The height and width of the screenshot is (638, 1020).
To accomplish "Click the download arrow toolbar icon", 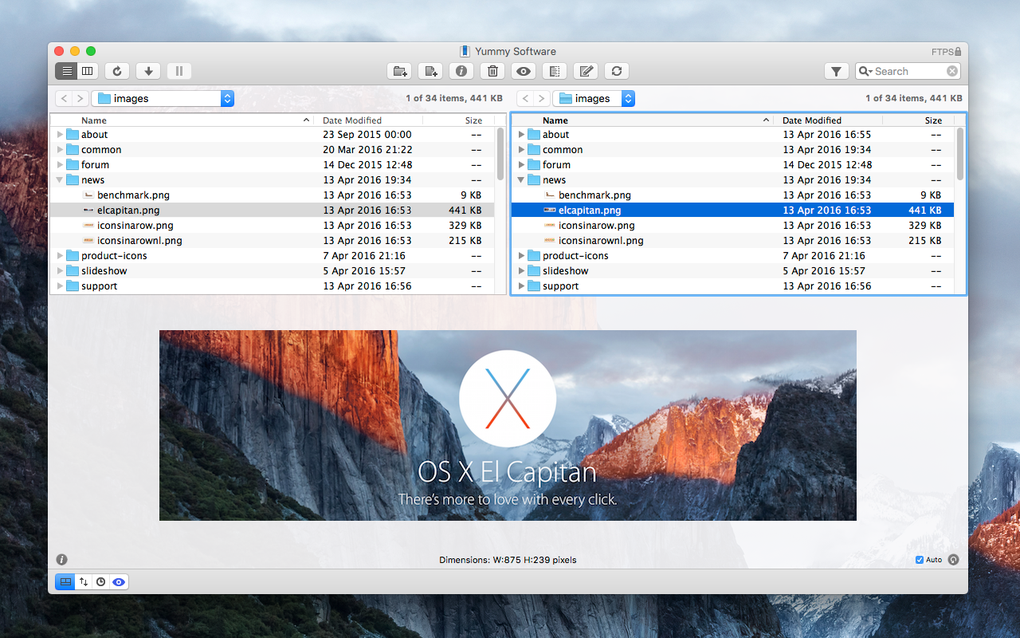I will 148,71.
